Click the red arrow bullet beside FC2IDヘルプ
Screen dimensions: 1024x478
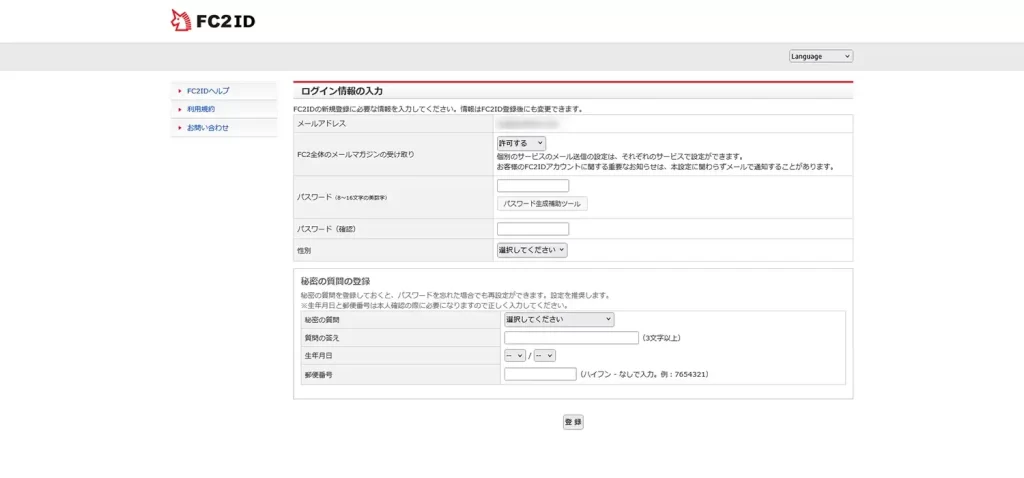[x=179, y=91]
